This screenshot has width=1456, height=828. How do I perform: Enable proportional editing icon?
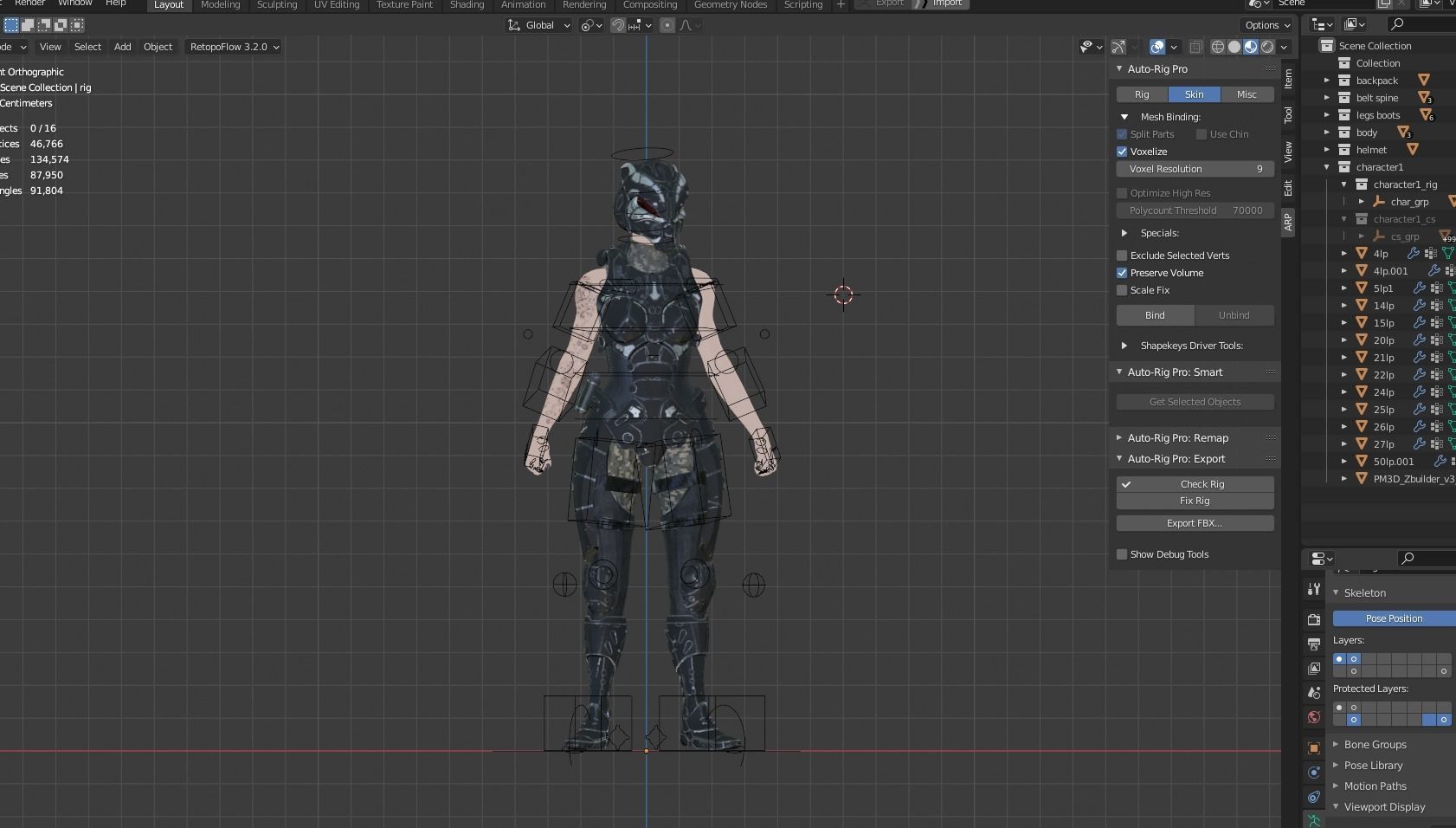(667, 25)
